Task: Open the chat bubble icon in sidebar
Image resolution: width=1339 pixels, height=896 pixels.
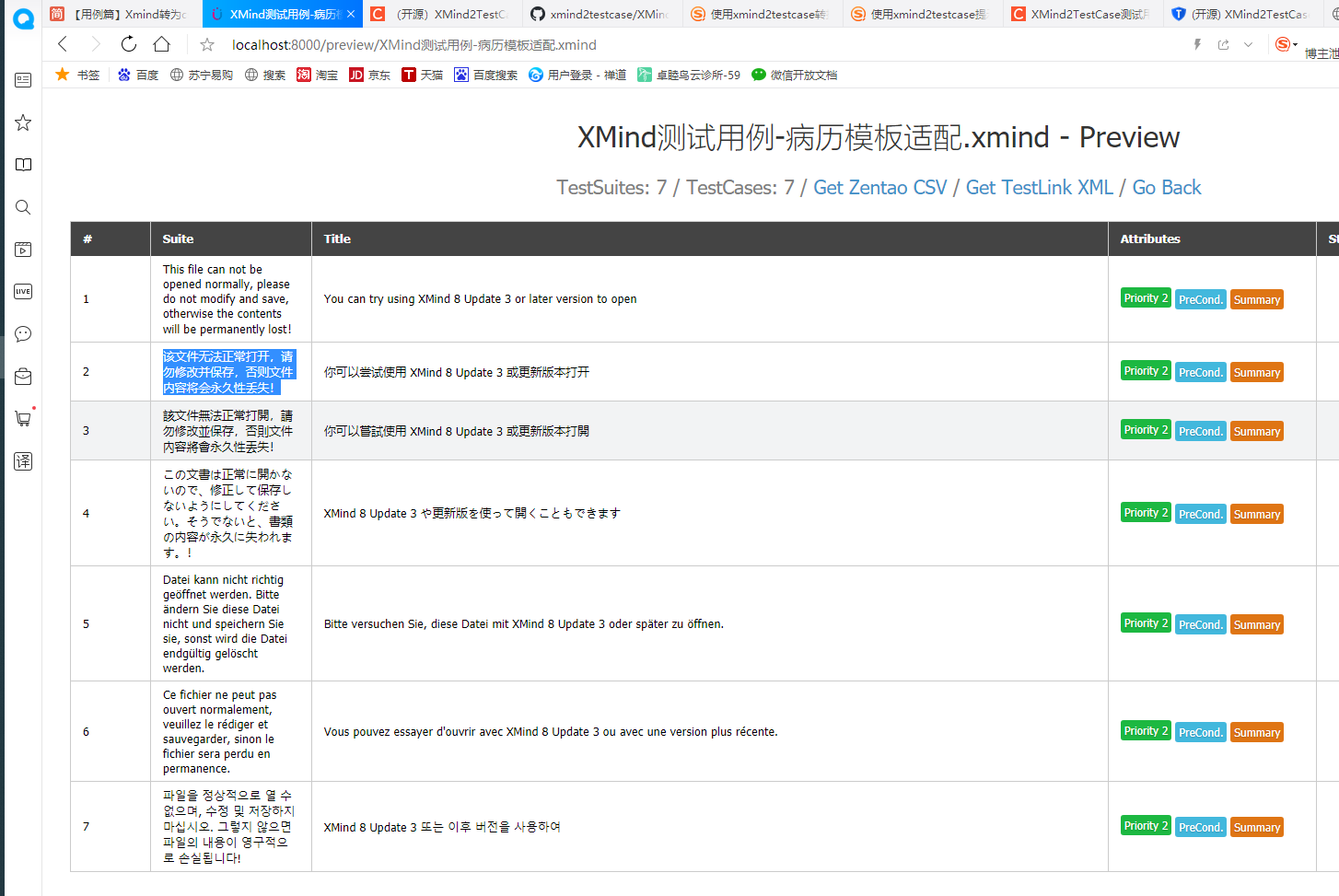Action: pyautogui.click(x=23, y=333)
